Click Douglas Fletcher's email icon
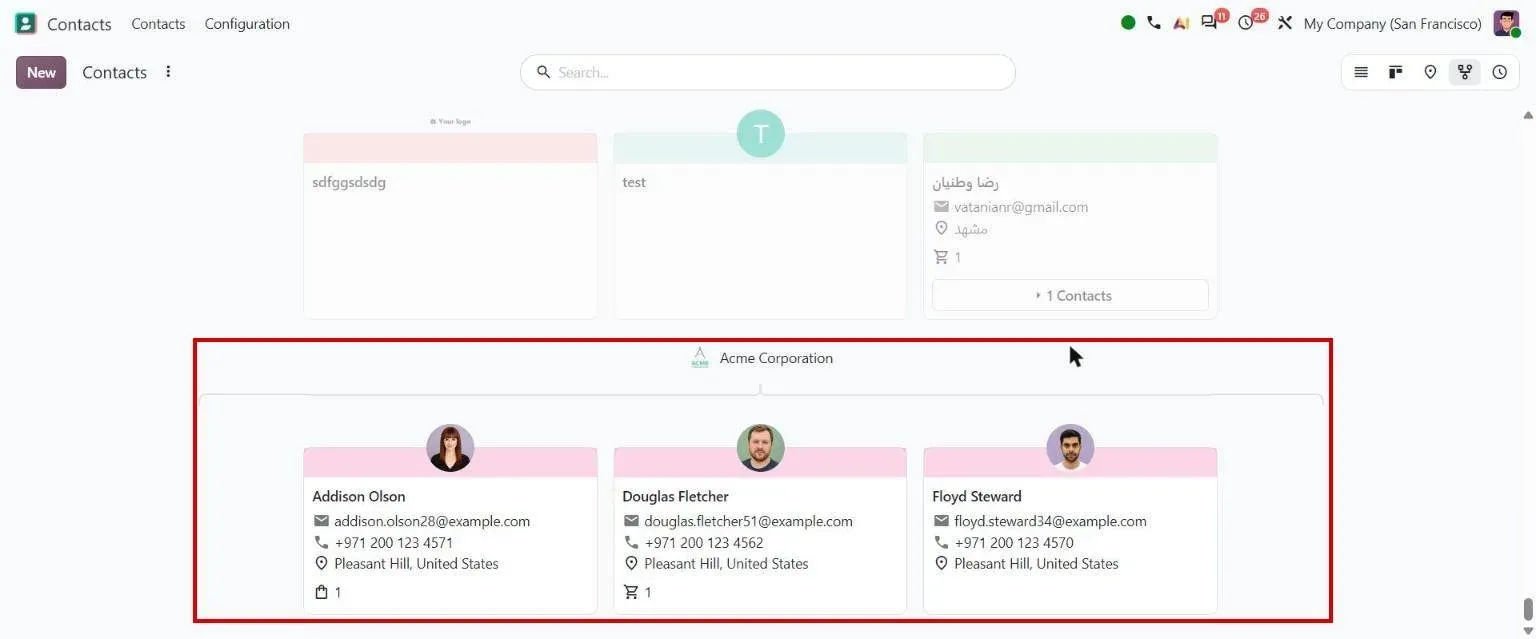Image resolution: width=1536 pixels, height=639 pixels. tap(631, 521)
